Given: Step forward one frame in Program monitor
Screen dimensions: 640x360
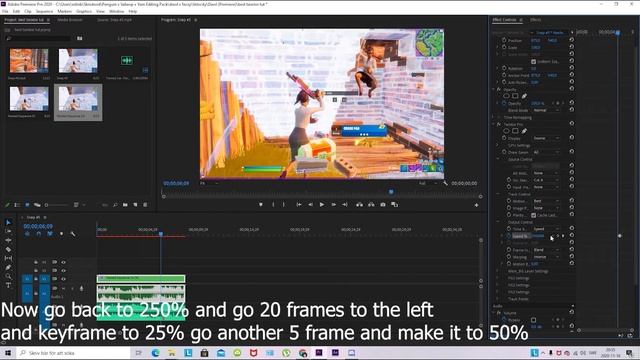Looking at the screenshot, I should tap(333, 204).
